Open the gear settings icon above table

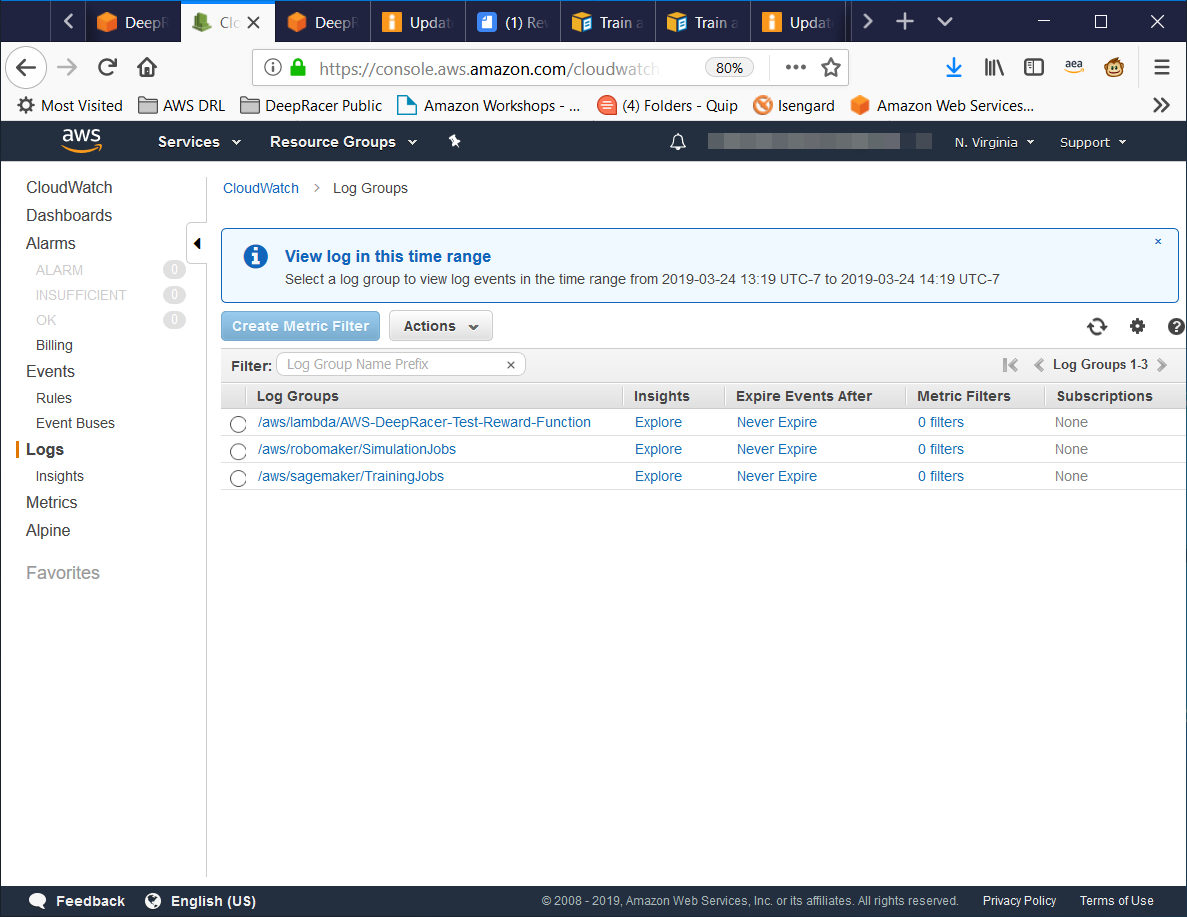tap(1137, 326)
